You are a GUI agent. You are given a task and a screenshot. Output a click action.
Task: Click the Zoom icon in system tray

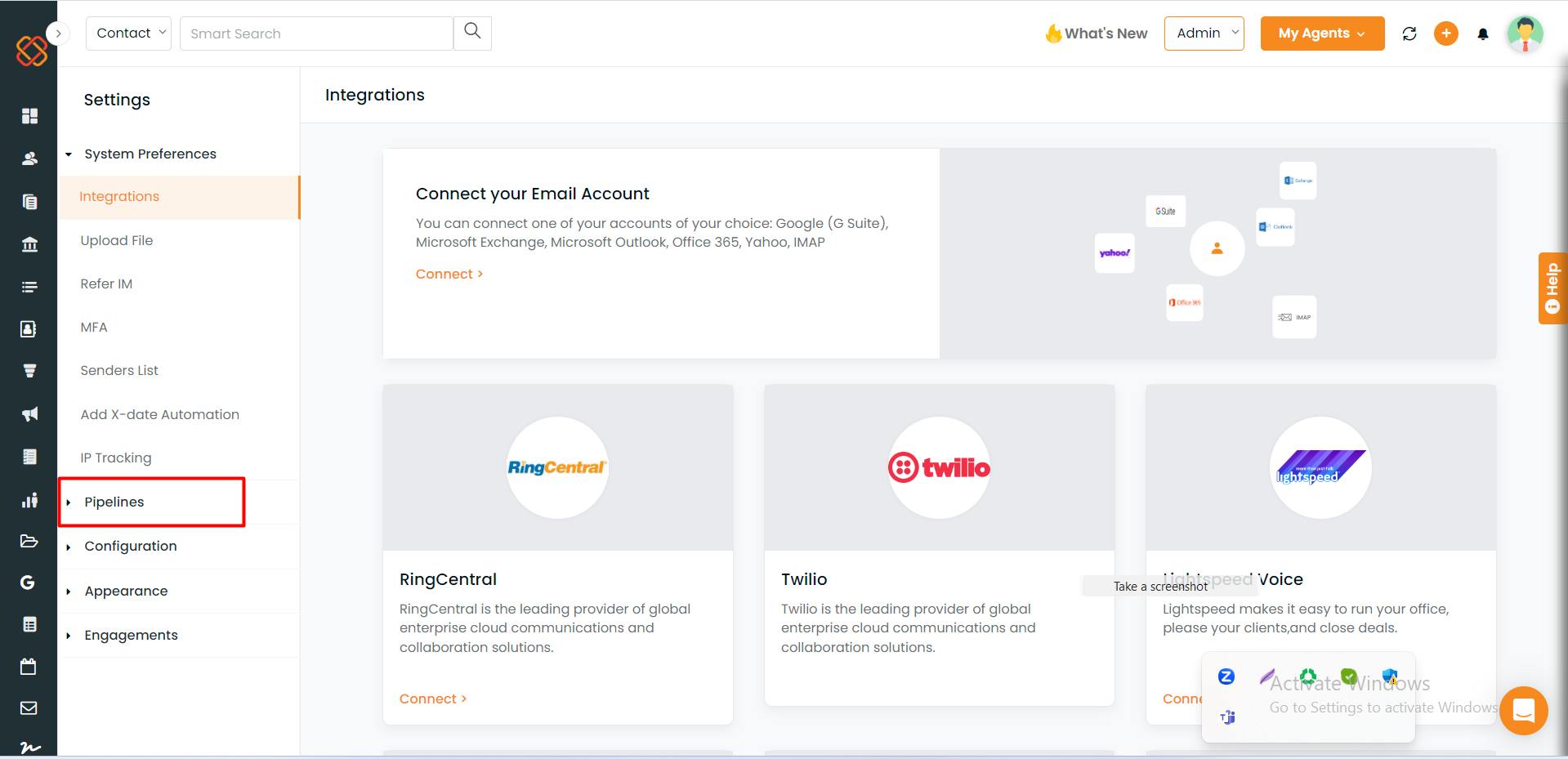click(x=1226, y=676)
